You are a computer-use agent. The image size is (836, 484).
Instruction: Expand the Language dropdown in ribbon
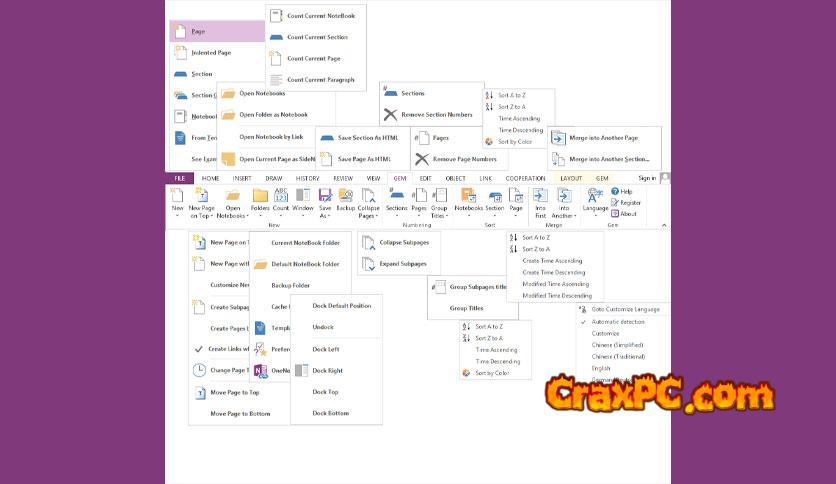pyautogui.click(x=595, y=215)
